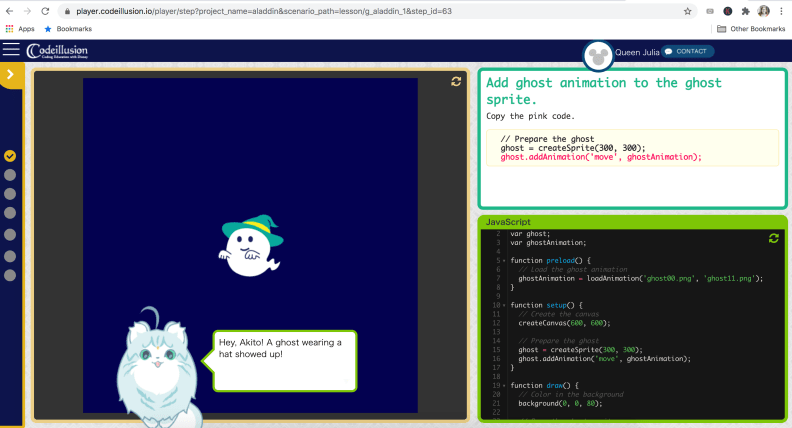Click the browser's mail extension icon
Image resolution: width=792 pixels, height=428 pixels.
click(710, 11)
